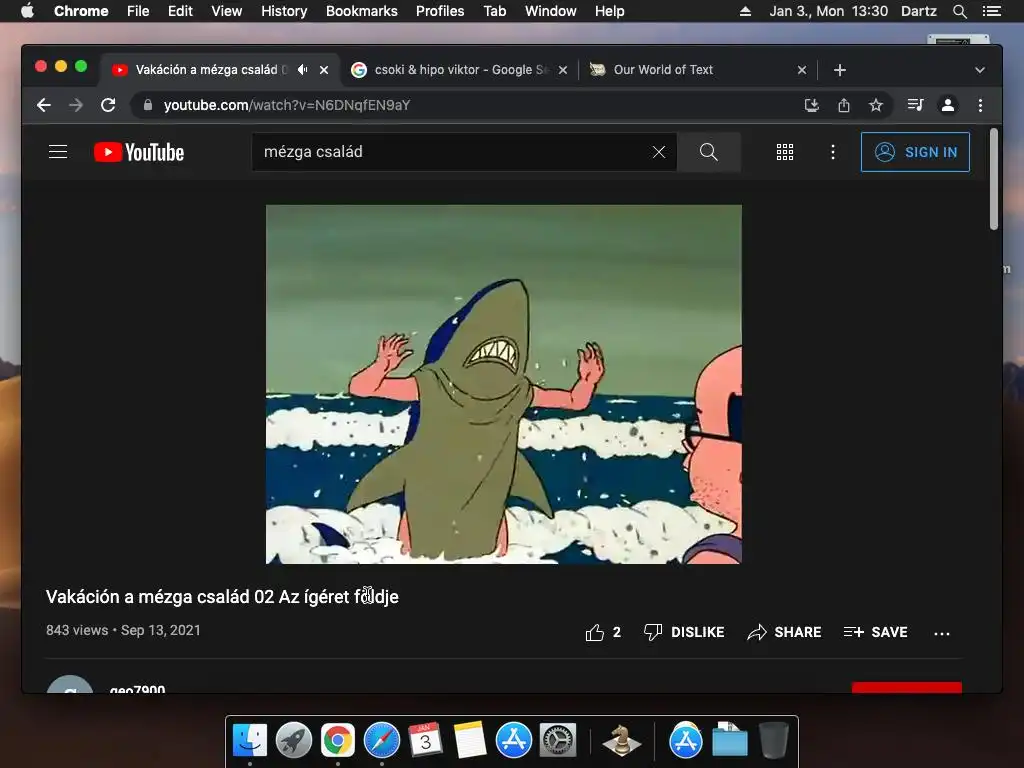Run search with the magnifier button
Image resolution: width=1024 pixels, height=768 pixels.
[709, 152]
